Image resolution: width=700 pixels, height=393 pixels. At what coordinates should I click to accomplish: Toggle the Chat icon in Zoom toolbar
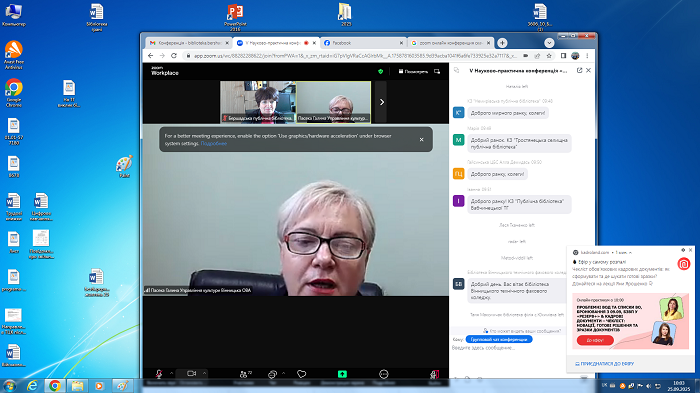(272, 374)
